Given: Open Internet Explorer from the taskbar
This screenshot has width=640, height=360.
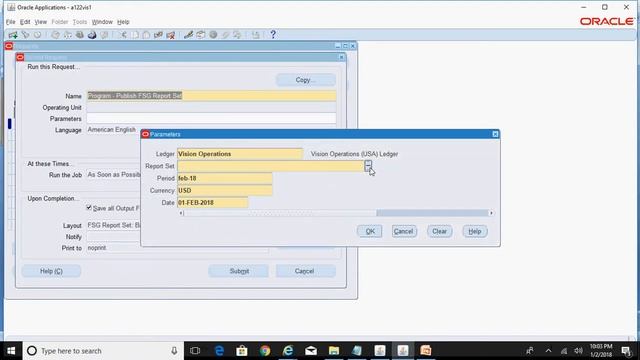Looking at the screenshot, I should [x=288, y=351].
